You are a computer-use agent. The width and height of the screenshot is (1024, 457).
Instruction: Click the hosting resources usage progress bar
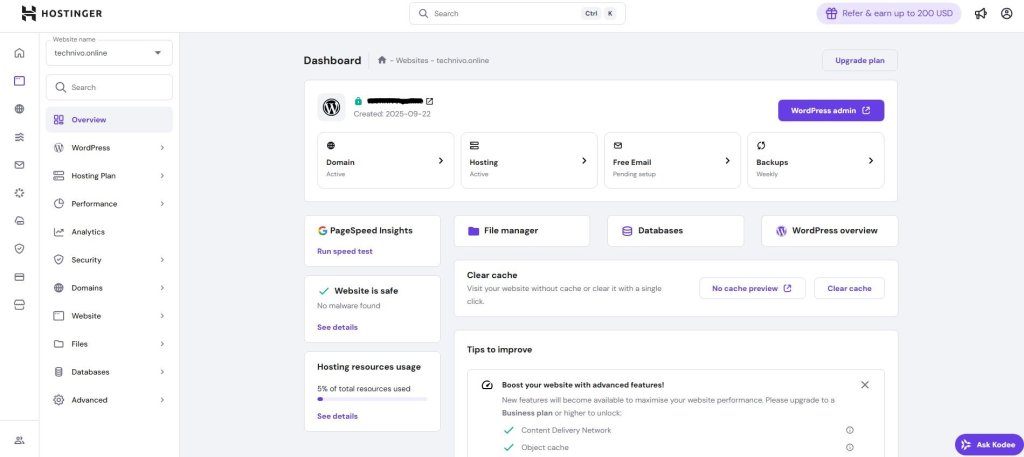371,399
